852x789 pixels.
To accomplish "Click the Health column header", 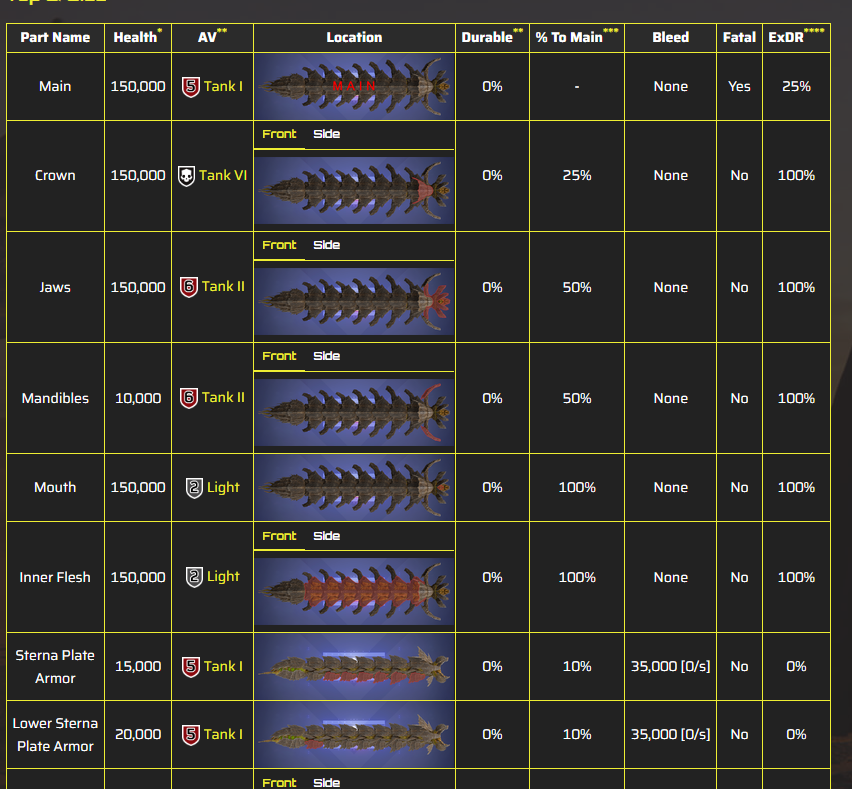I will [137, 37].
